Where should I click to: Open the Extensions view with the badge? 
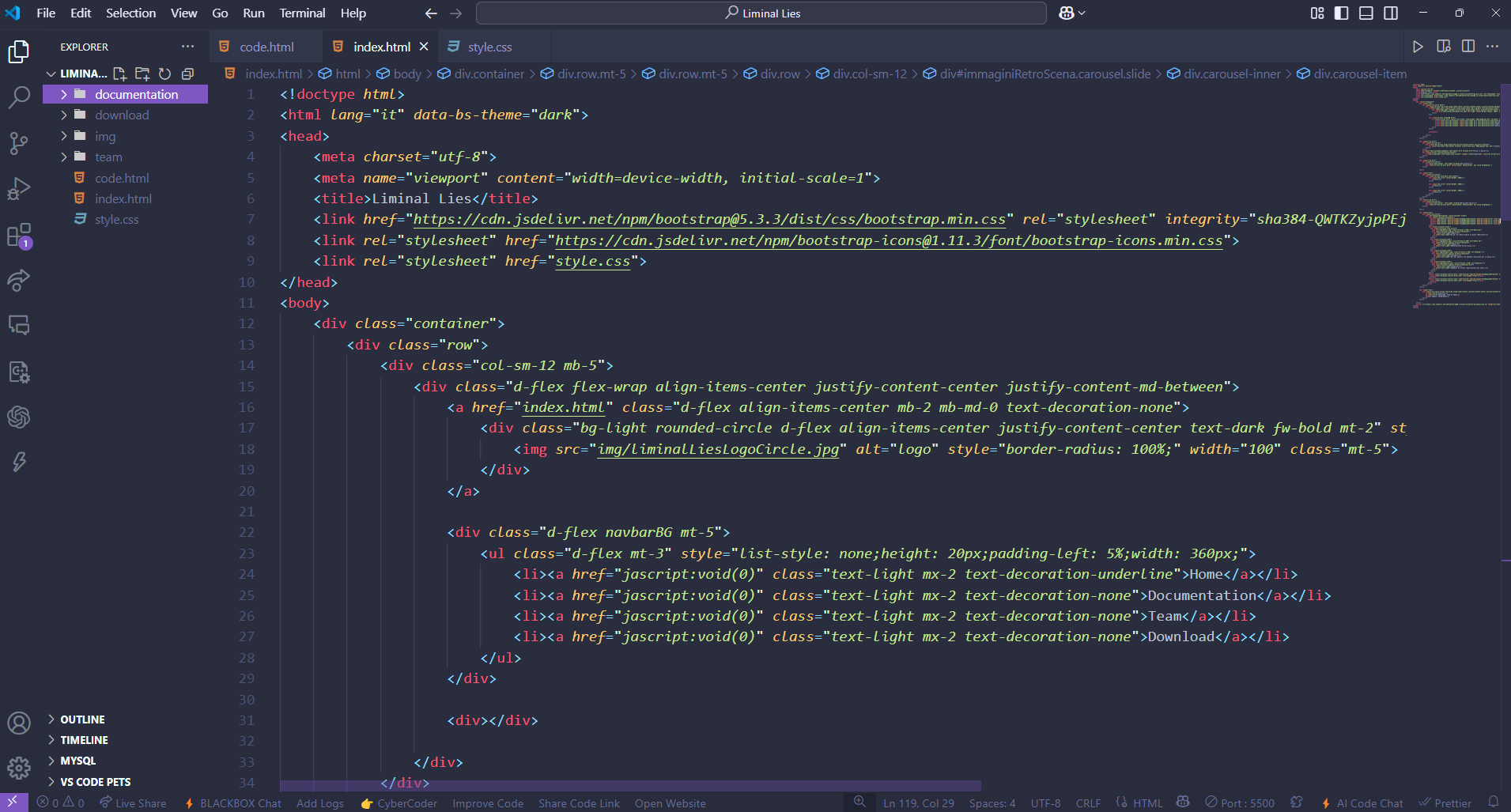click(x=19, y=235)
